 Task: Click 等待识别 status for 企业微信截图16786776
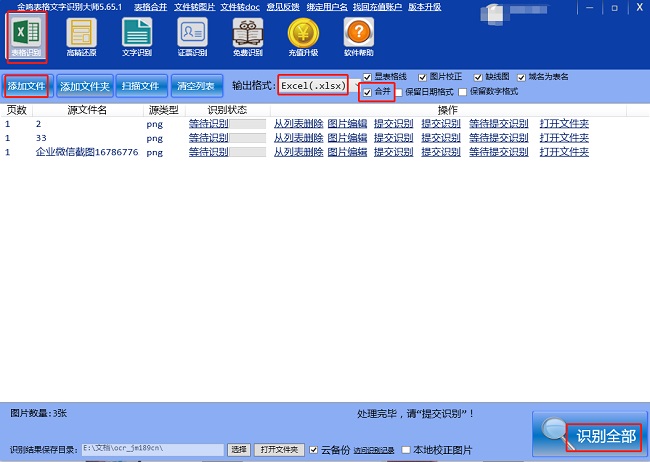[x=209, y=152]
